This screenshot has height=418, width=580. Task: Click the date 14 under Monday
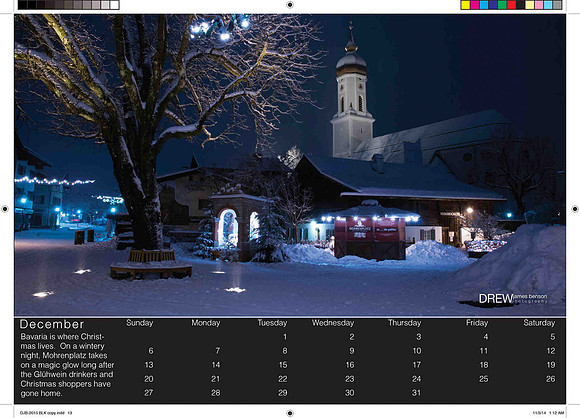216,365
